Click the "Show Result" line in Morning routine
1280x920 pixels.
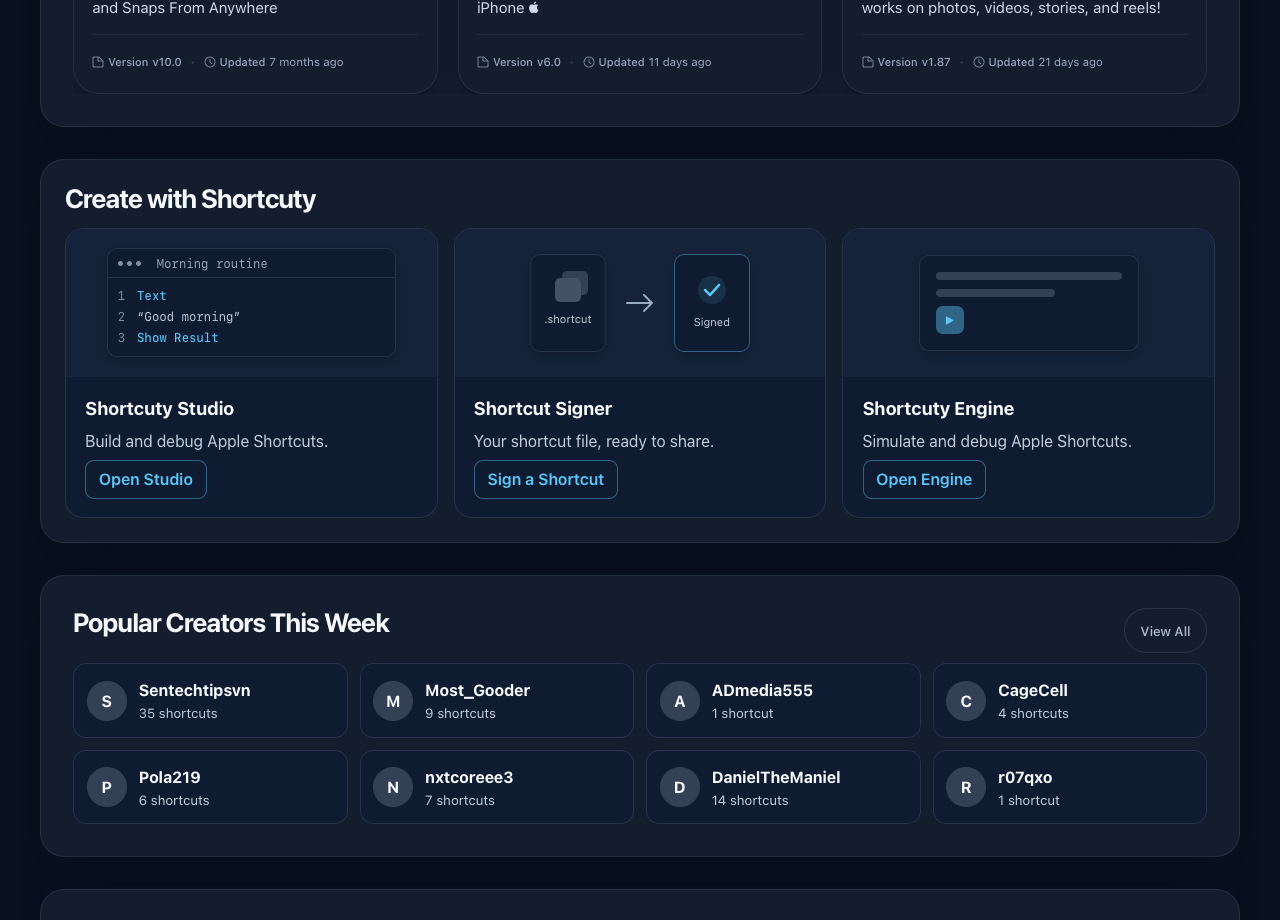[x=178, y=338]
